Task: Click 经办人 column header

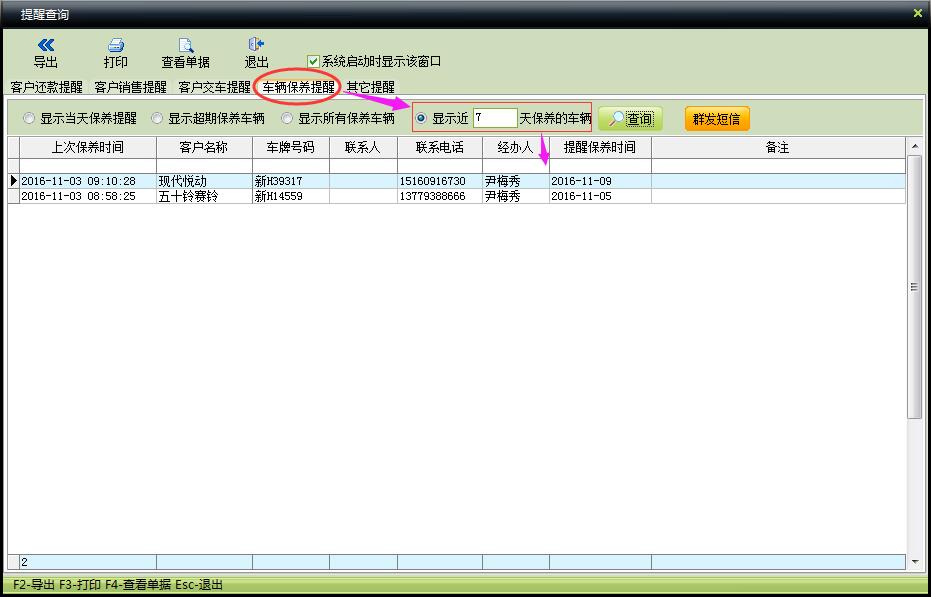Action: tap(516, 147)
